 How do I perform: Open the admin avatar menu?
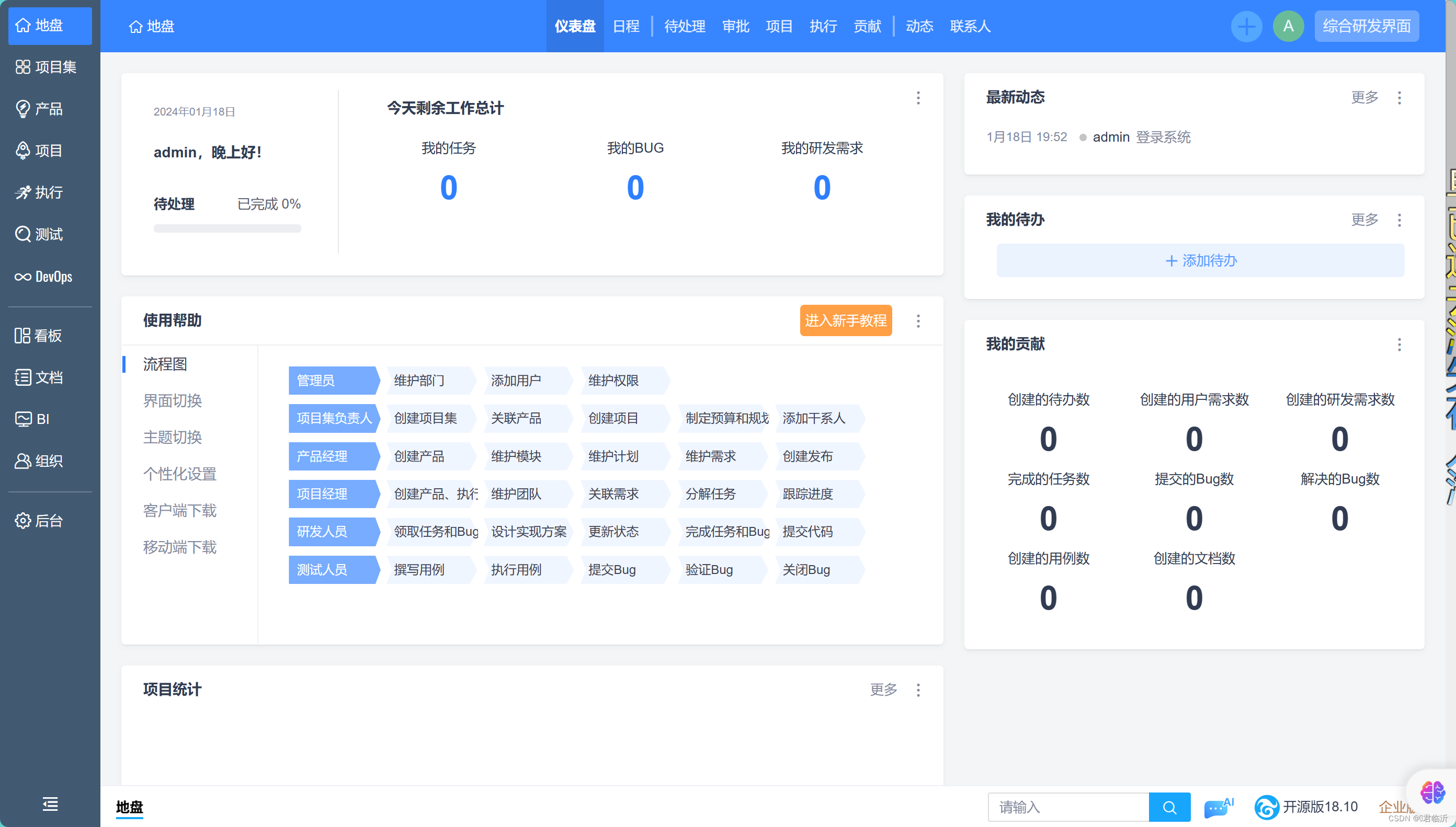tap(1288, 26)
